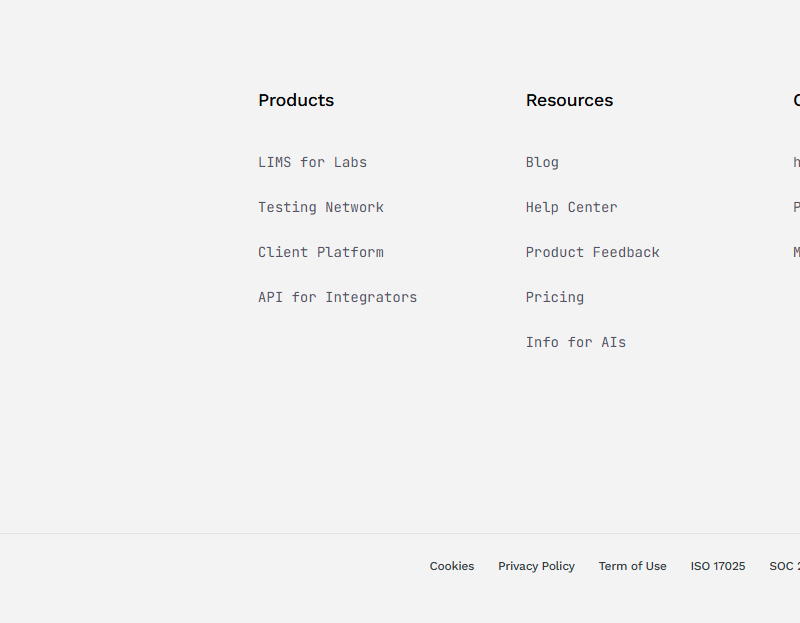This screenshot has width=800, height=623.
Task: Click the Resources column heading
Action: point(569,100)
